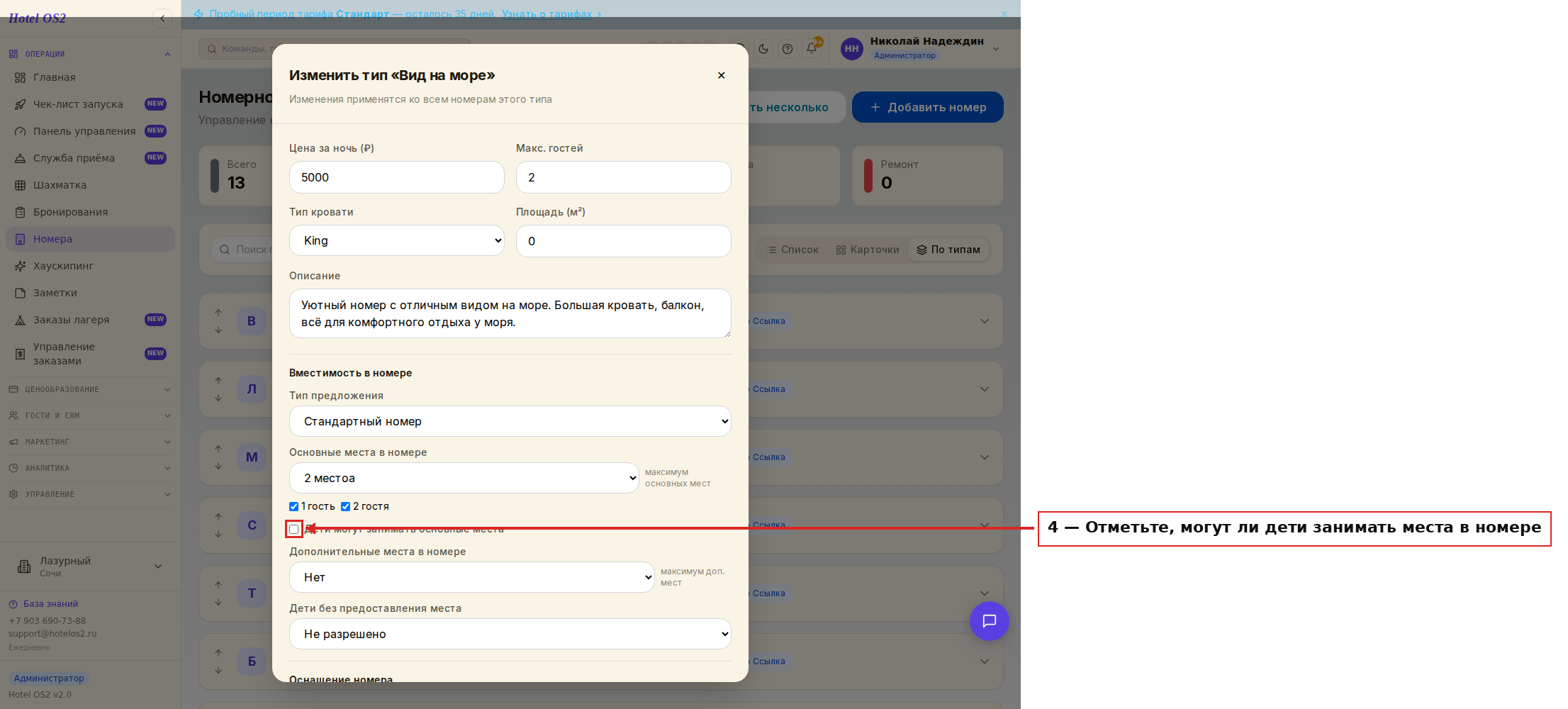The width and height of the screenshot is (1568, 709).
Task: Click the help question mark icon
Action: [x=788, y=49]
